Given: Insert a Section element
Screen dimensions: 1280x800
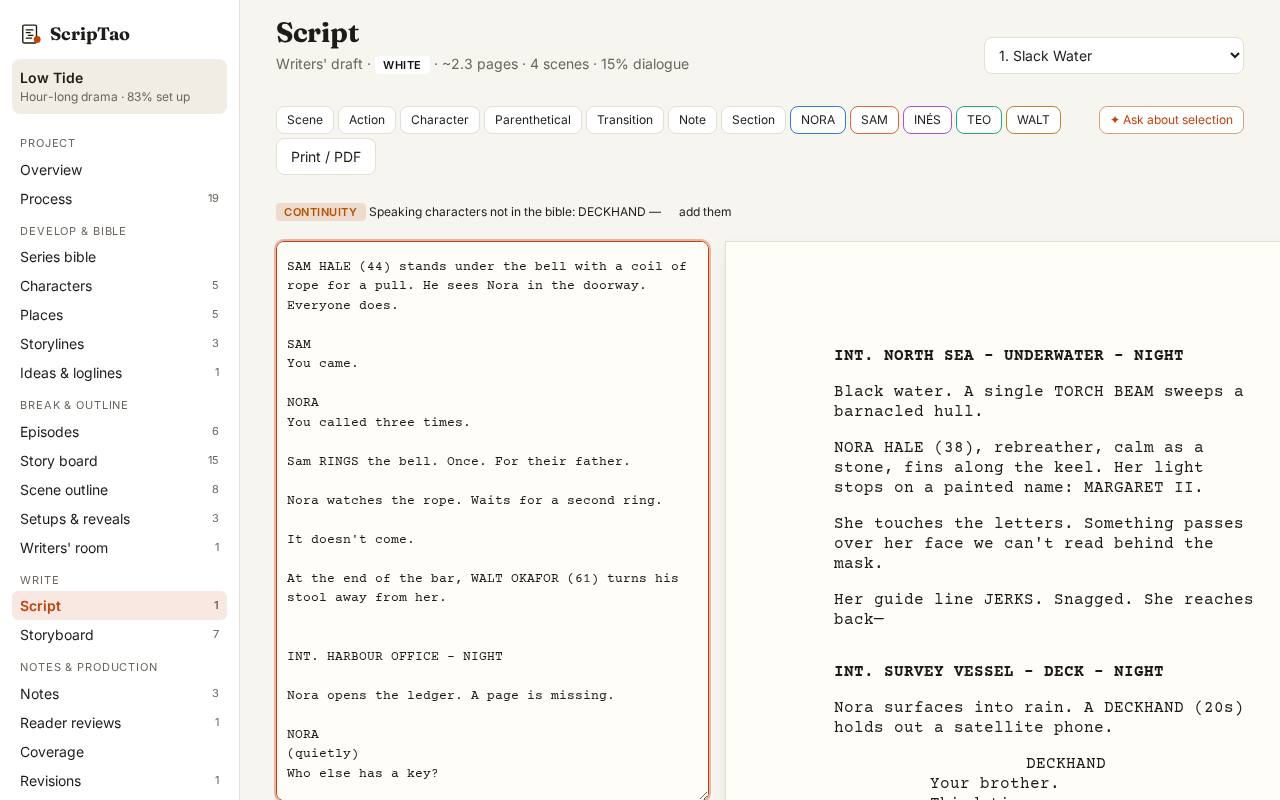Looking at the screenshot, I should (x=753, y=120).
